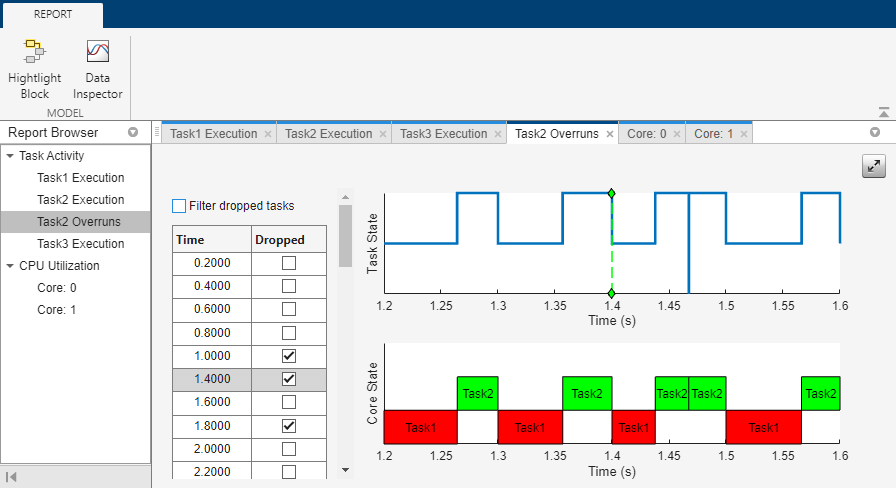This screenshot has height=488, width=896.
Task: Toggle Dropped checkbox for time 1.6000
Action: click(x=289, y=402)
